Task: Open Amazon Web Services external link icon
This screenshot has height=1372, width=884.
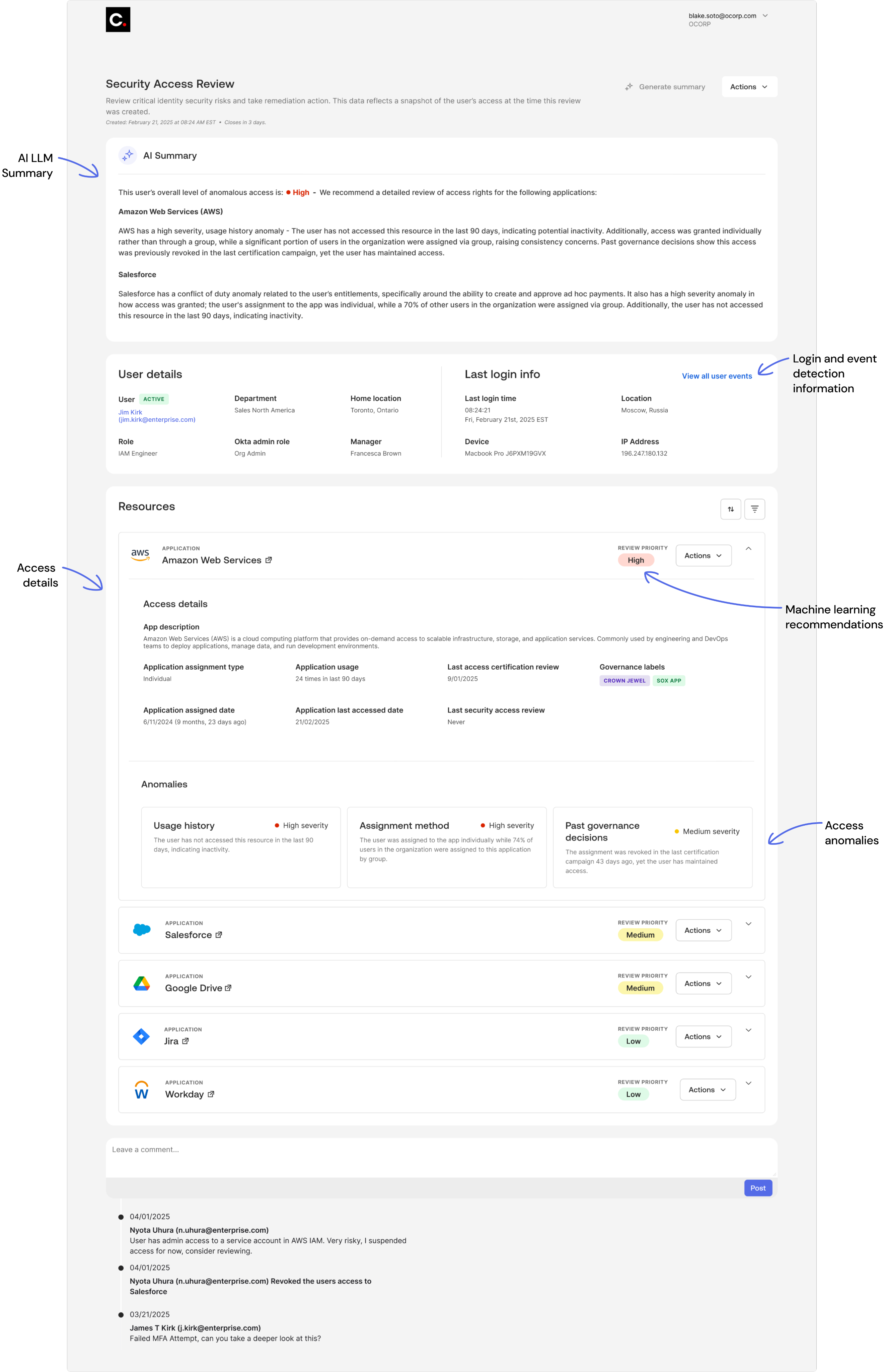Action: [269, 560]
